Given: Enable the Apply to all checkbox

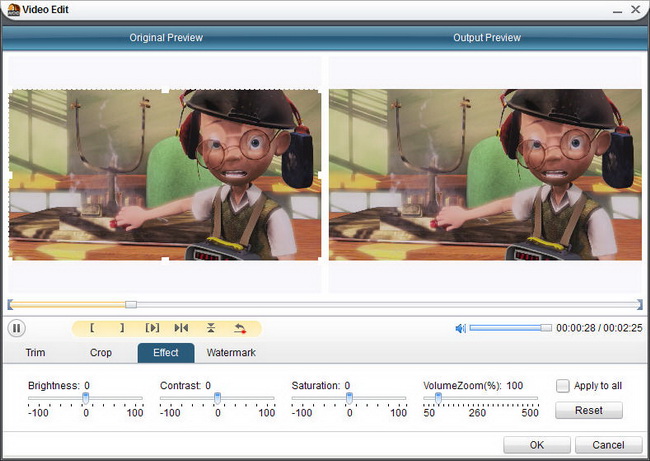Looking at the screenshot, I should click(563, 386).
